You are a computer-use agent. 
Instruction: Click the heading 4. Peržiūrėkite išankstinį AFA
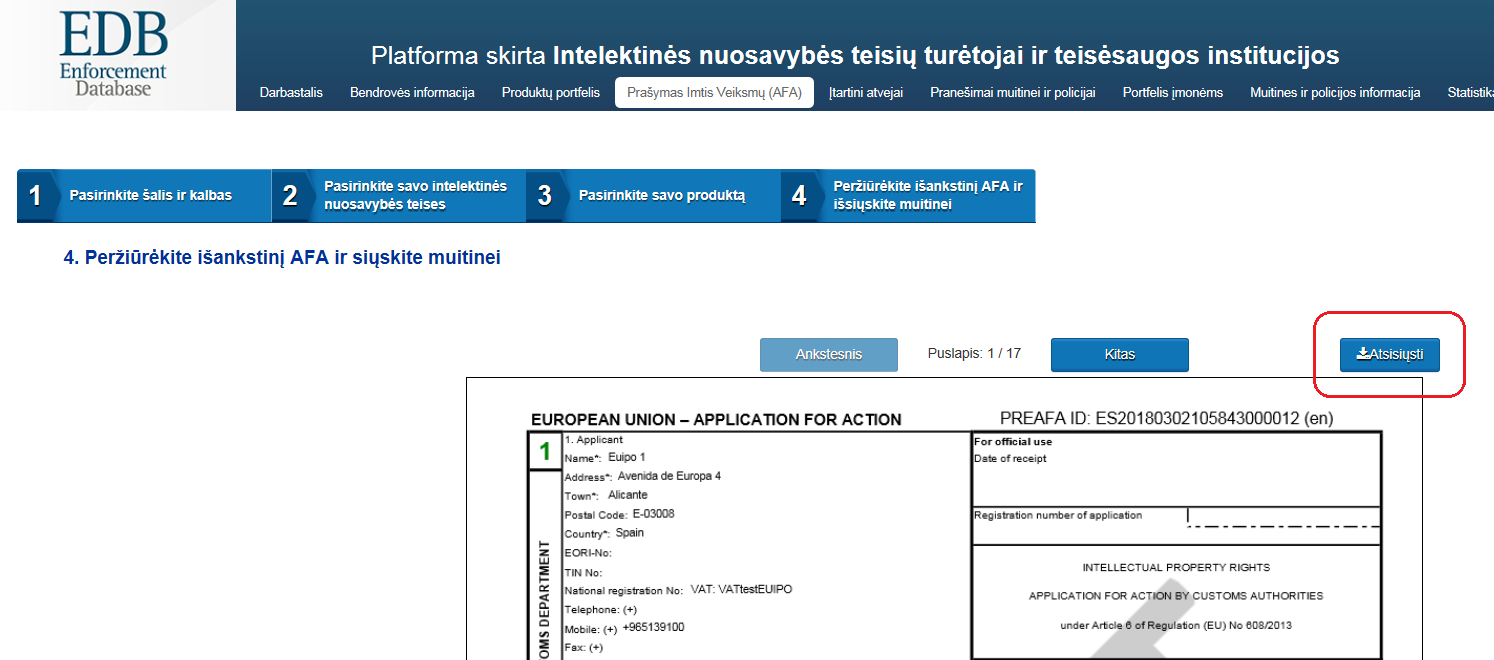(282, 258)
